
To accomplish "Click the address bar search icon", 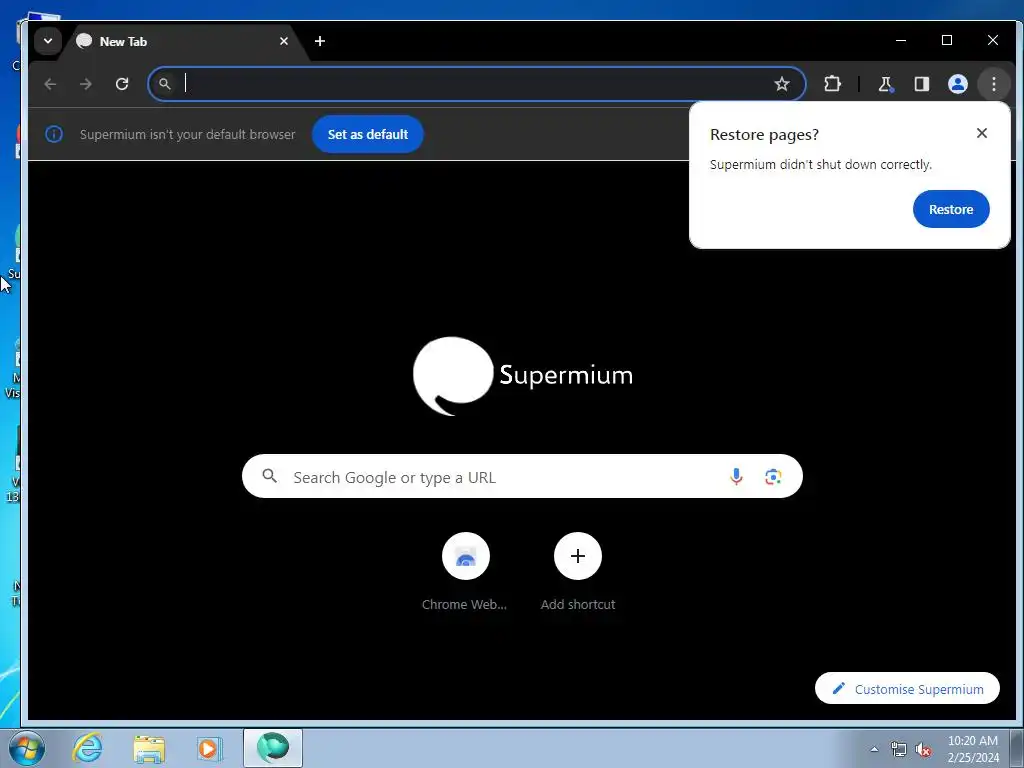I will click(165, 84).
